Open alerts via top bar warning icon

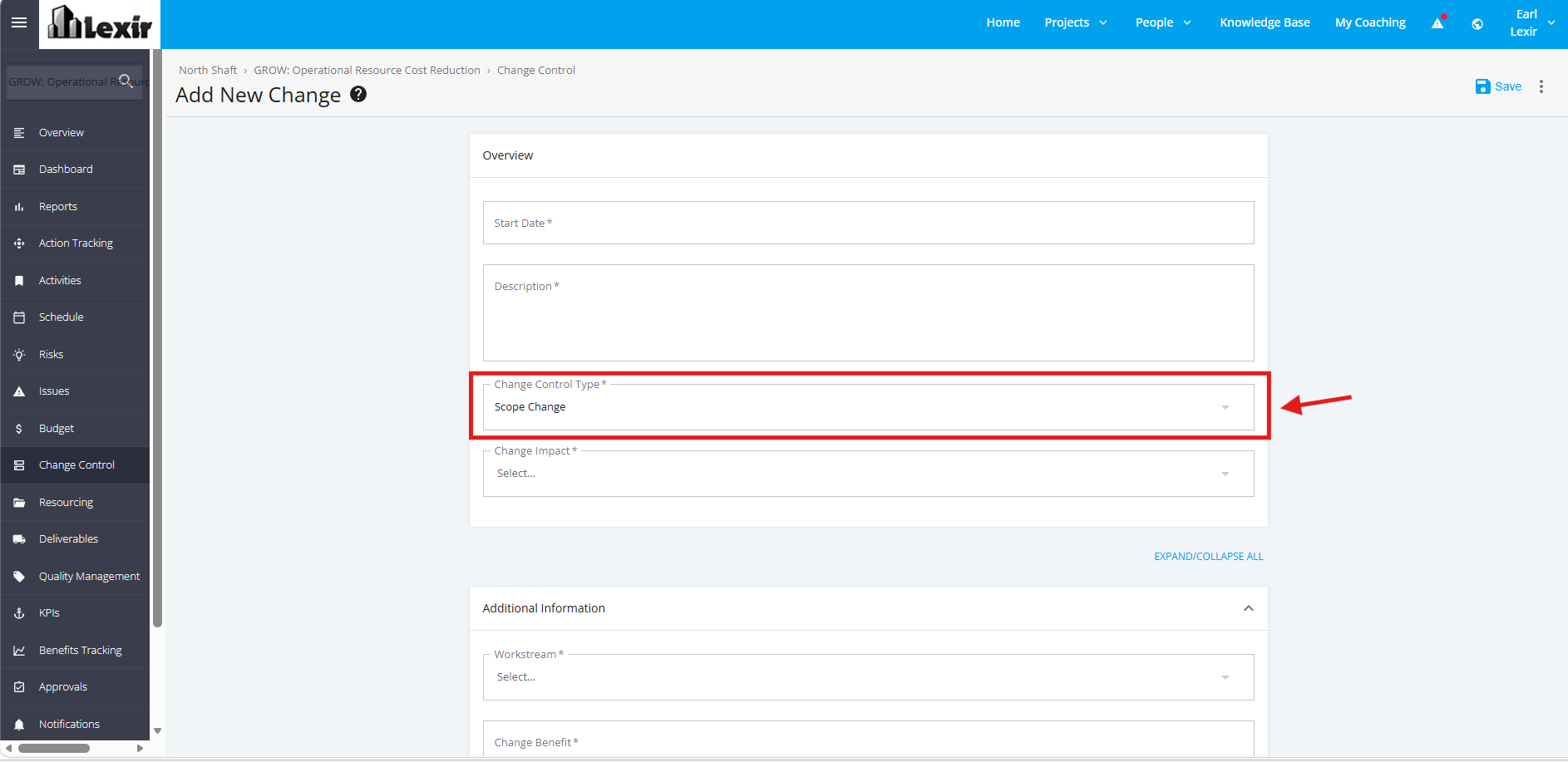[1438, 22]
